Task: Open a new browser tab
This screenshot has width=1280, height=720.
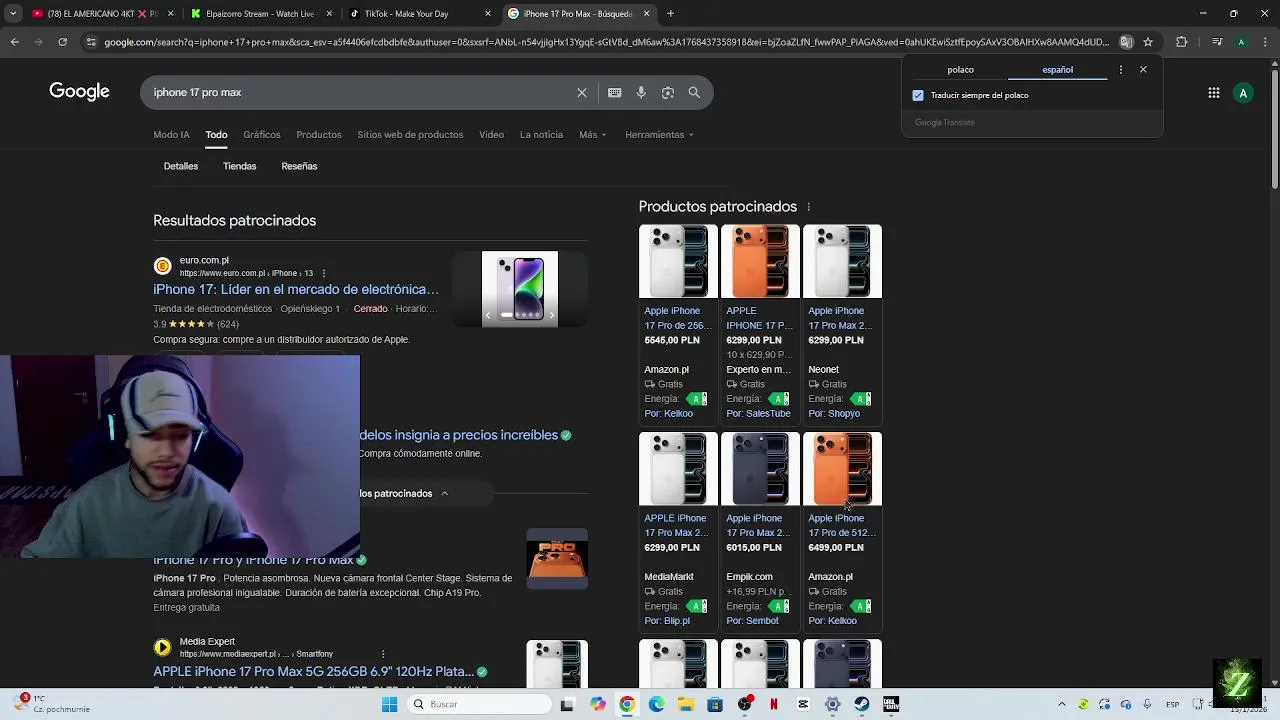Action: tap(670, 14)
